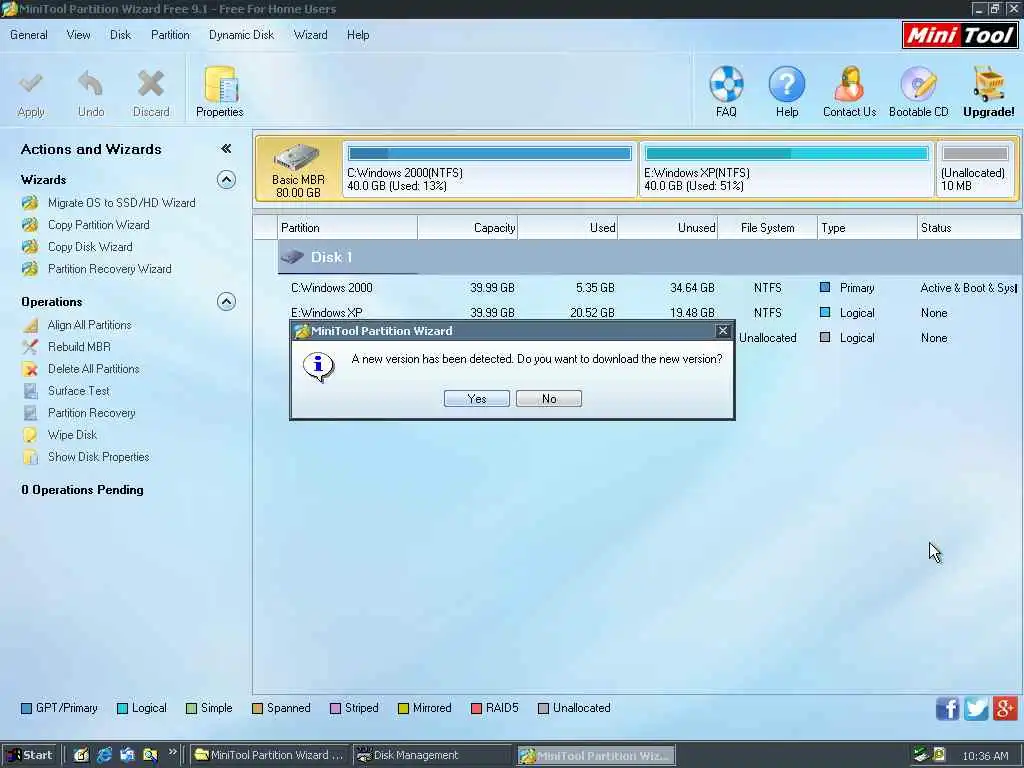Click the Upgrade shopping cart icon
Screen dimensions: 1024x768
pos(989,84)
